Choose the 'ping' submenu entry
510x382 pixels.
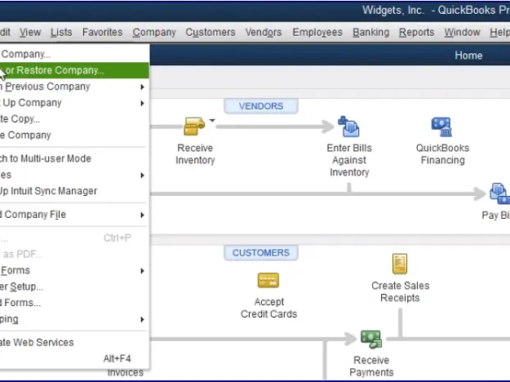[x=74, y=319]
